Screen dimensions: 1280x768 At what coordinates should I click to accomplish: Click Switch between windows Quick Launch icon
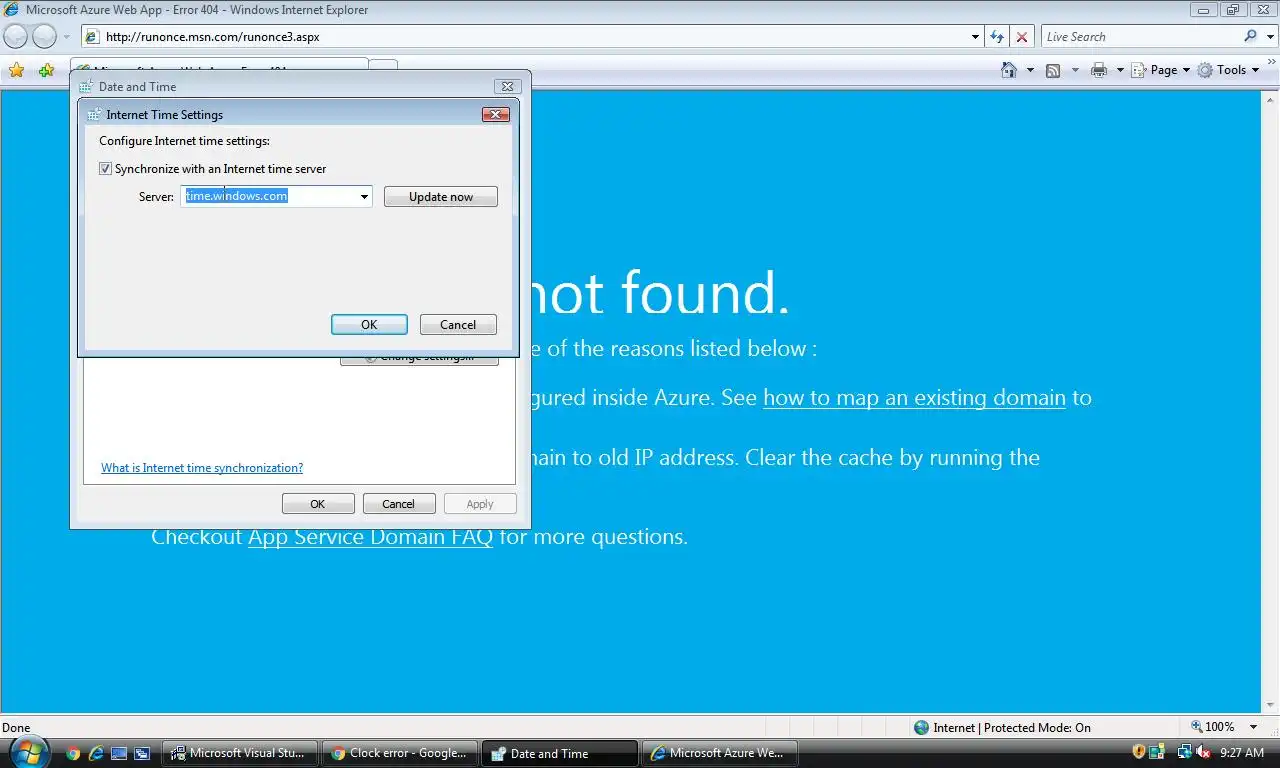[142, 753]
